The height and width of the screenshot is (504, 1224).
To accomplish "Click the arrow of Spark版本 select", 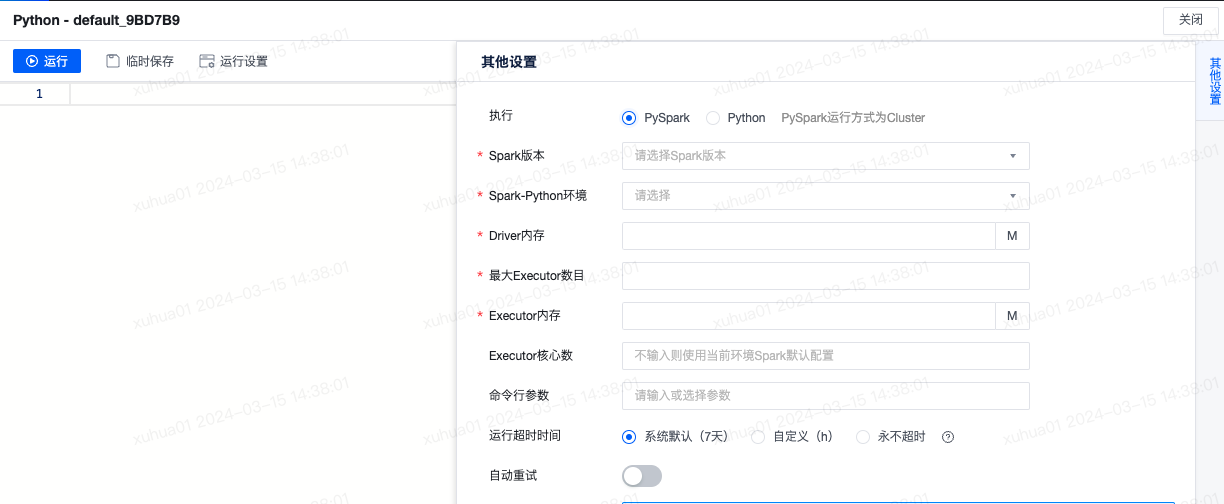I will [1012, 156].
